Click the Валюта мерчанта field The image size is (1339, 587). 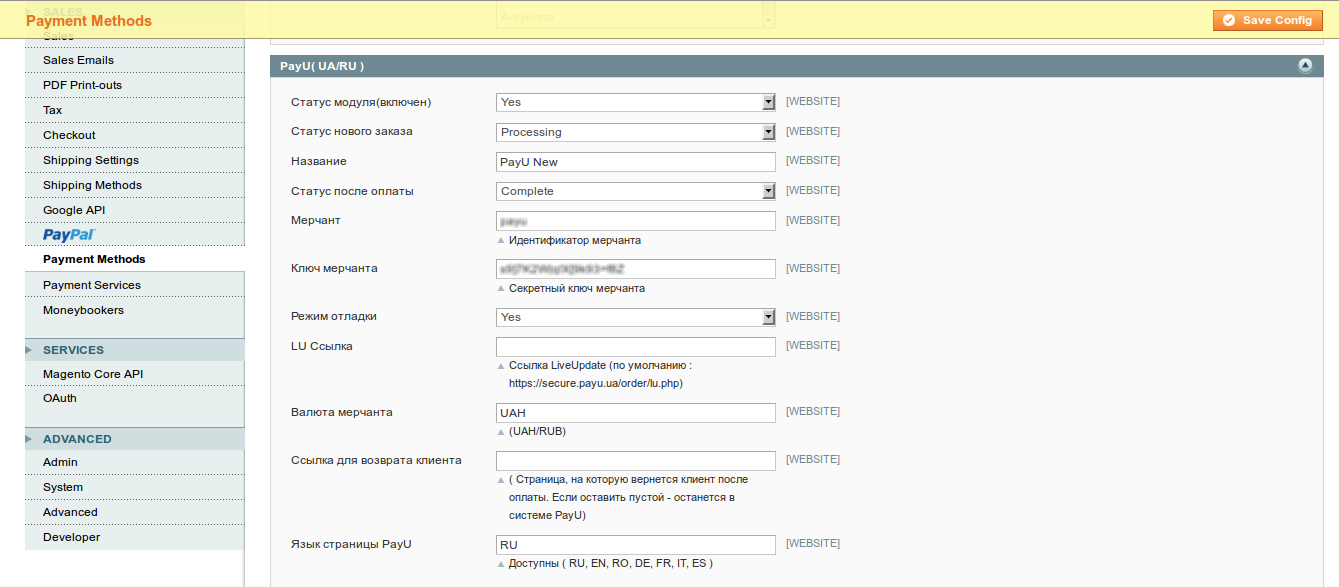point(636,413)
